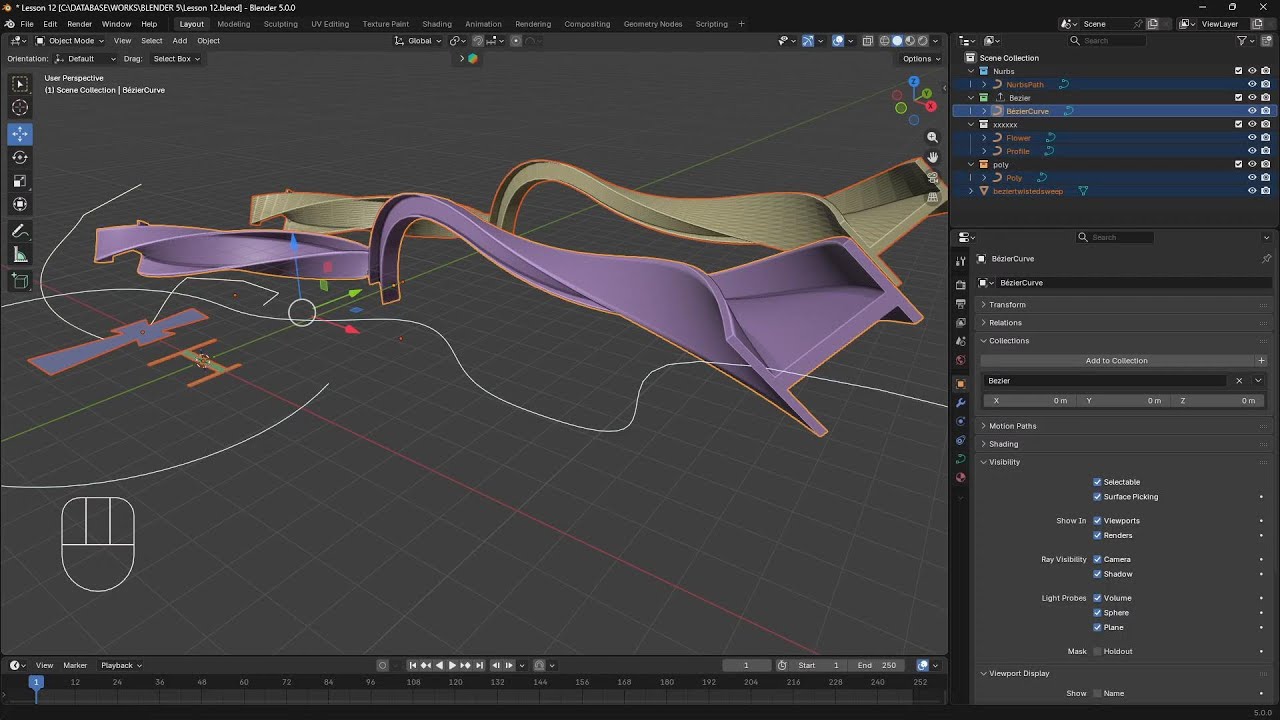Switch to solid viewport shading

(897, 41)
